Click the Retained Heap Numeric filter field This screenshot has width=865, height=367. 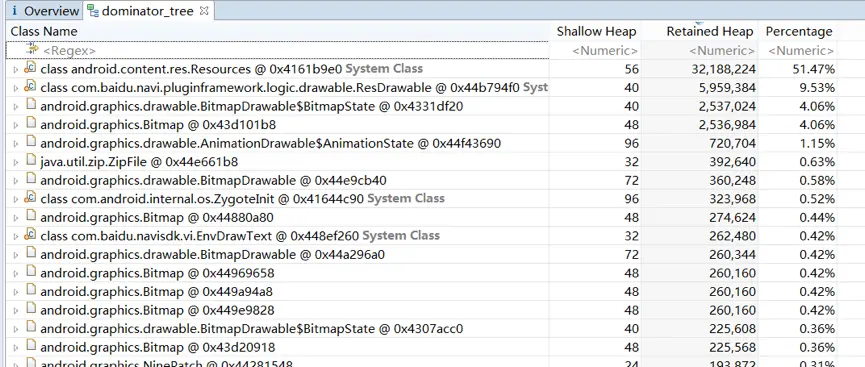click(722, 51)
